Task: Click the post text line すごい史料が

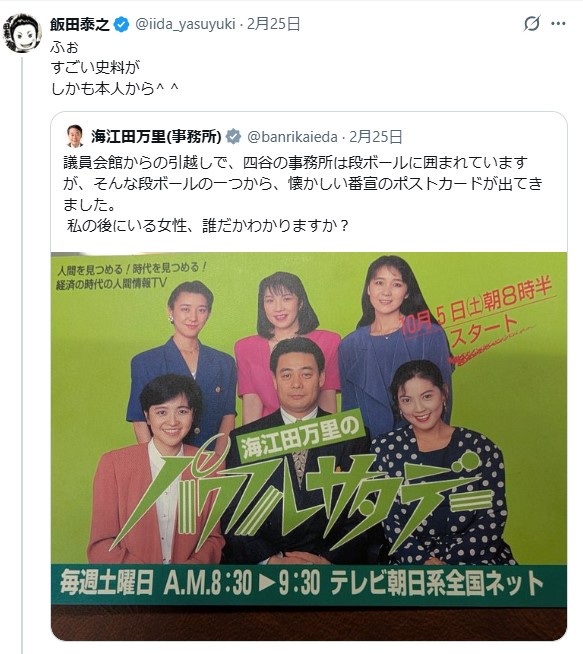Action: click(x=95, y=67)
